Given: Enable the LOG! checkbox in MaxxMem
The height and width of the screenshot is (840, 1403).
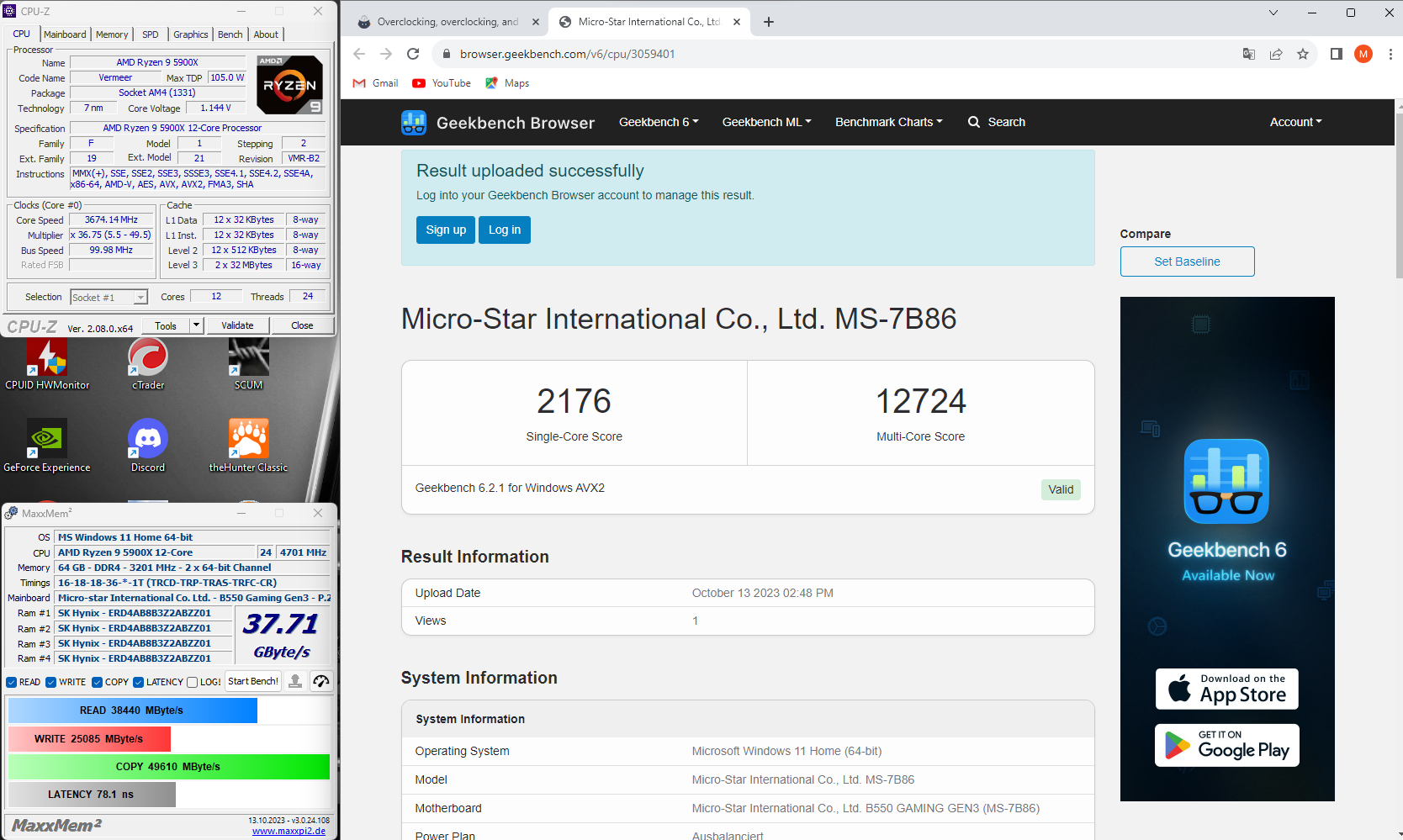Looking at the screenshot, I should (193, 682).
